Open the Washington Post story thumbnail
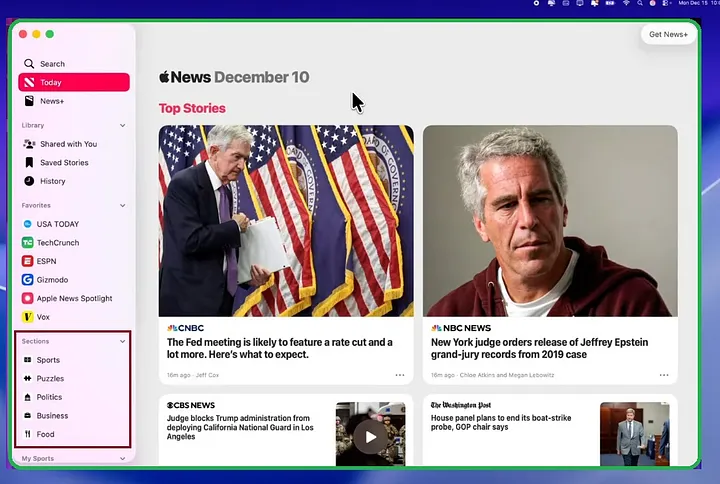 coord(635,434)
